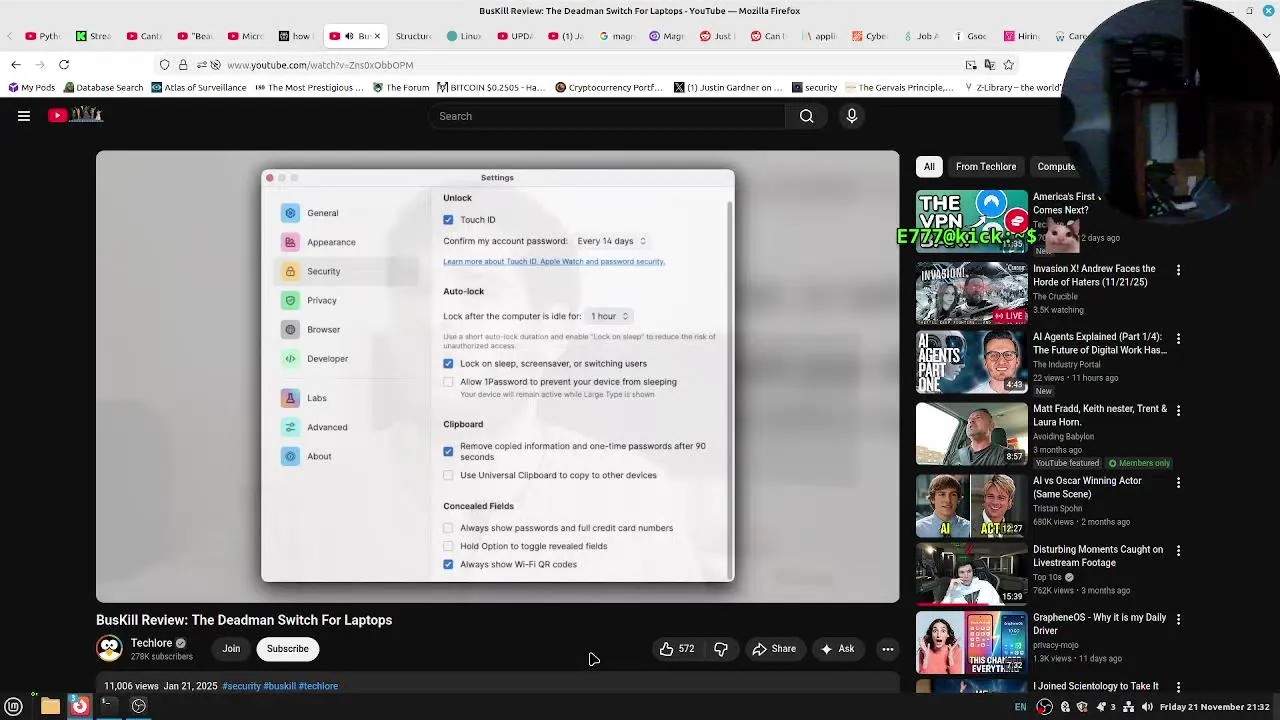Open the Every 14 days password dropdown
The height and width of the screenshot is (720, 1280).
[611, 241]
